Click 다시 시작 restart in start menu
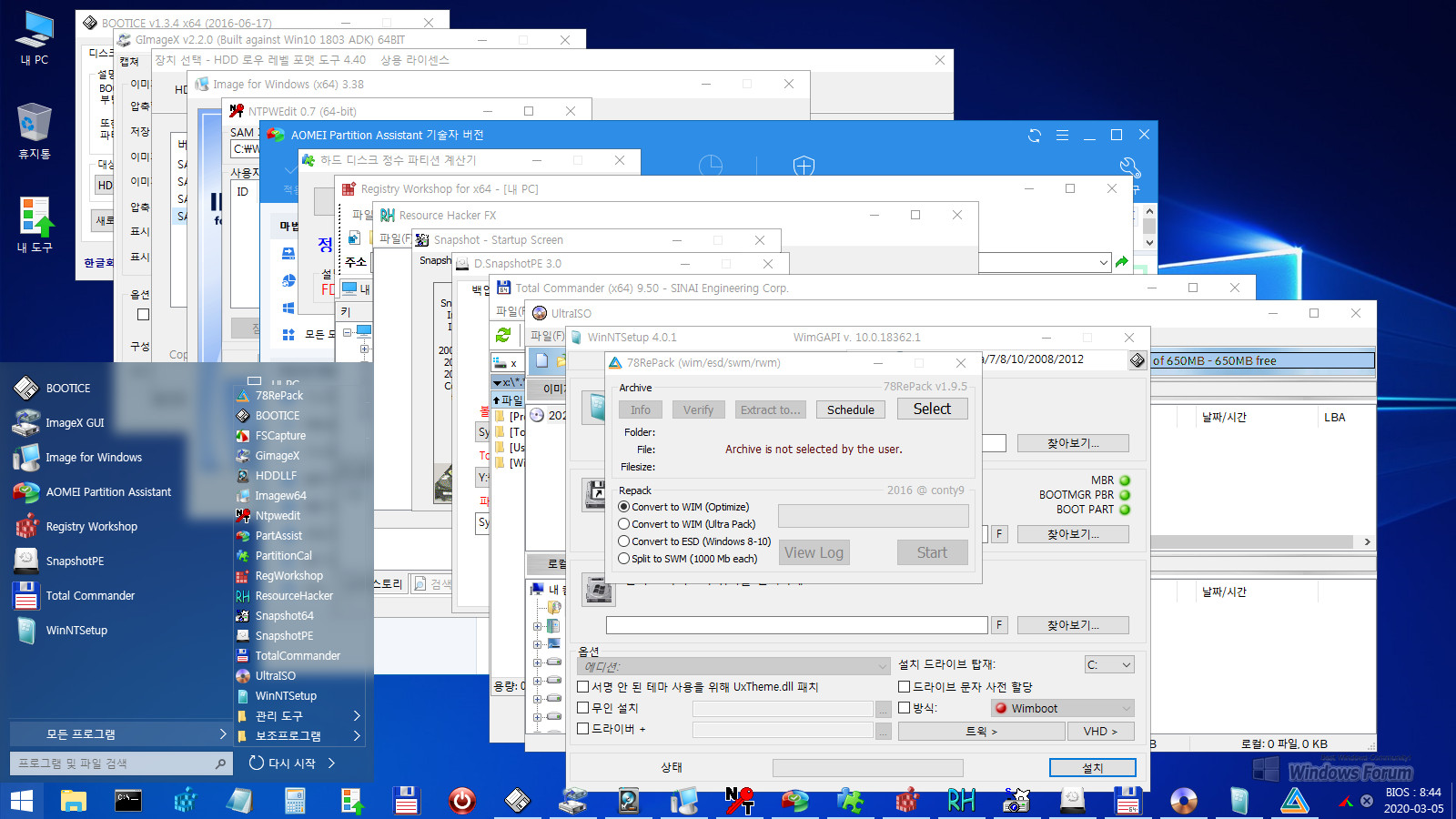Image resolution: width=1456 pixels, height=819 pixels. click(x=283, y=763)
